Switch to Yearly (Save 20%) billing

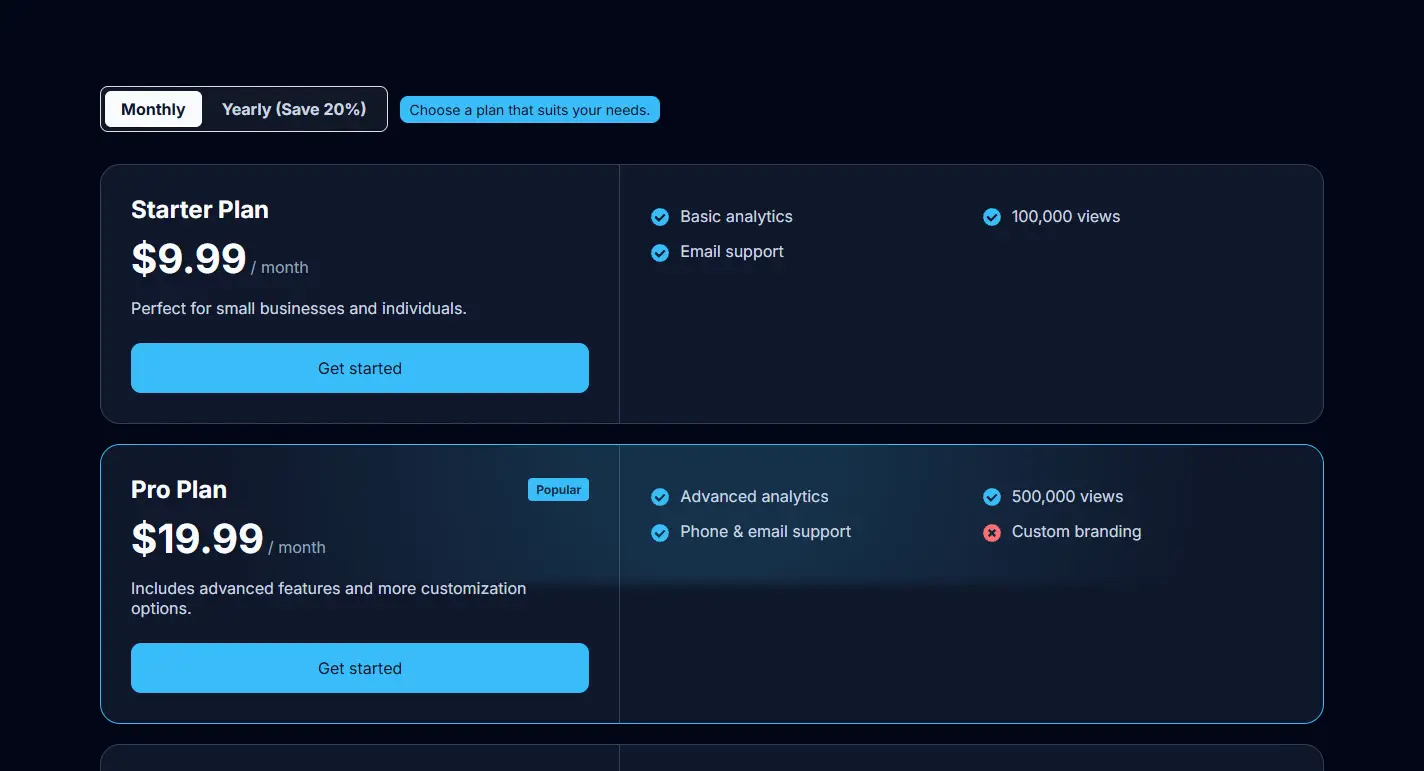point(294,109)
